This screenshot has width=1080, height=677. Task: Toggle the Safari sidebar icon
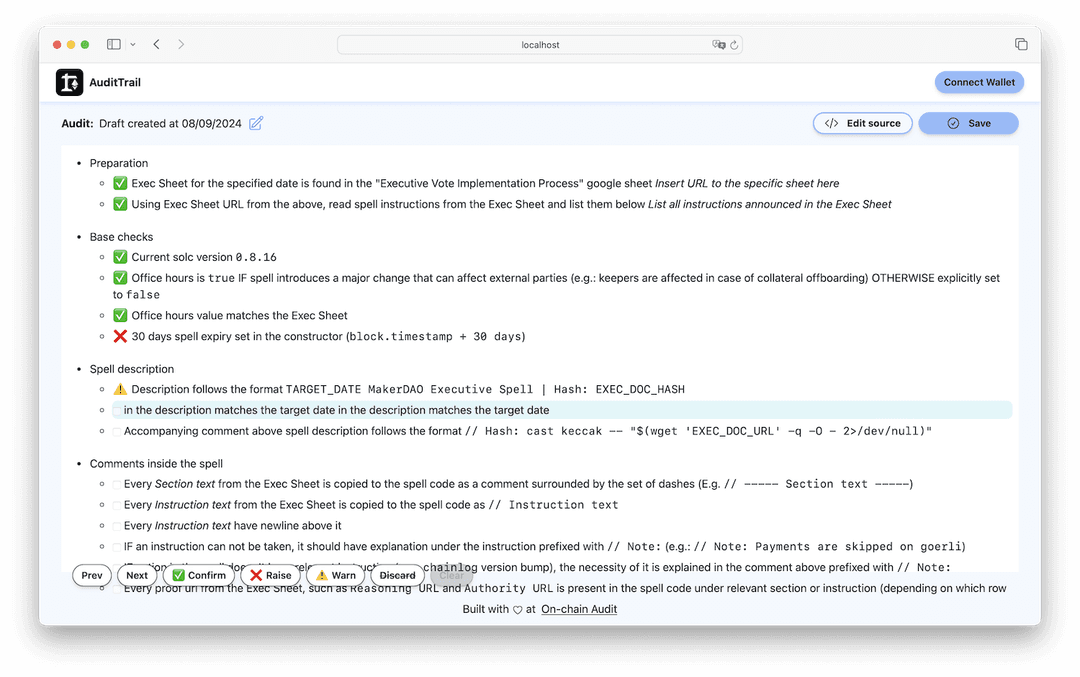point(114,44)
